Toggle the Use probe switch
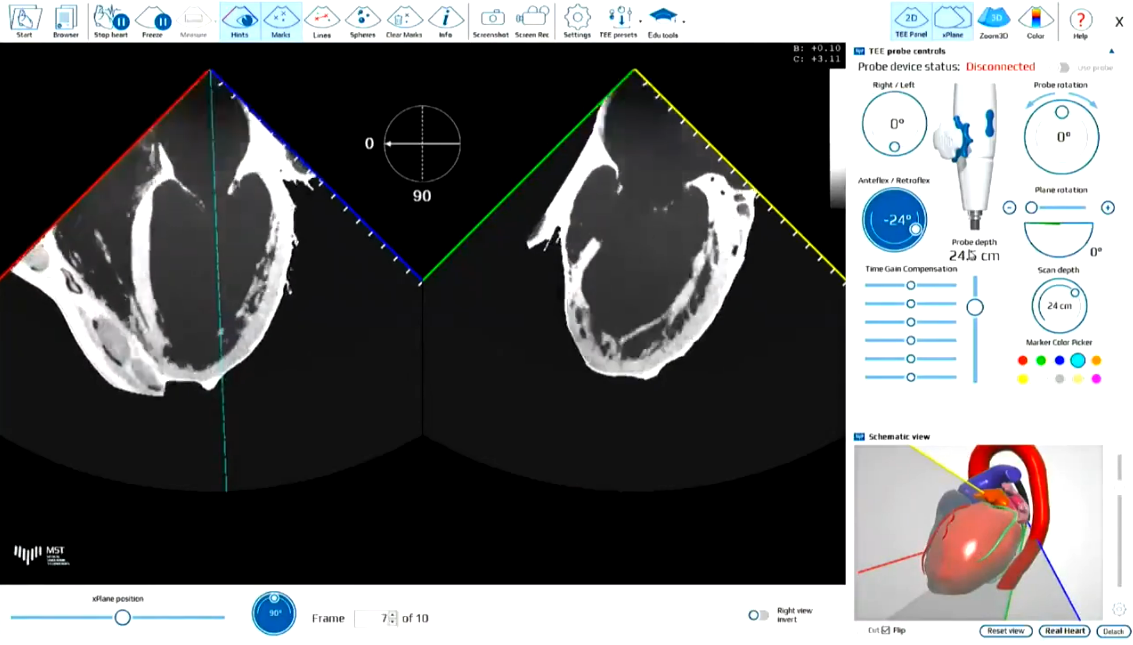The height and width of the screenshot is (645, 1133). coord(1063,66)
